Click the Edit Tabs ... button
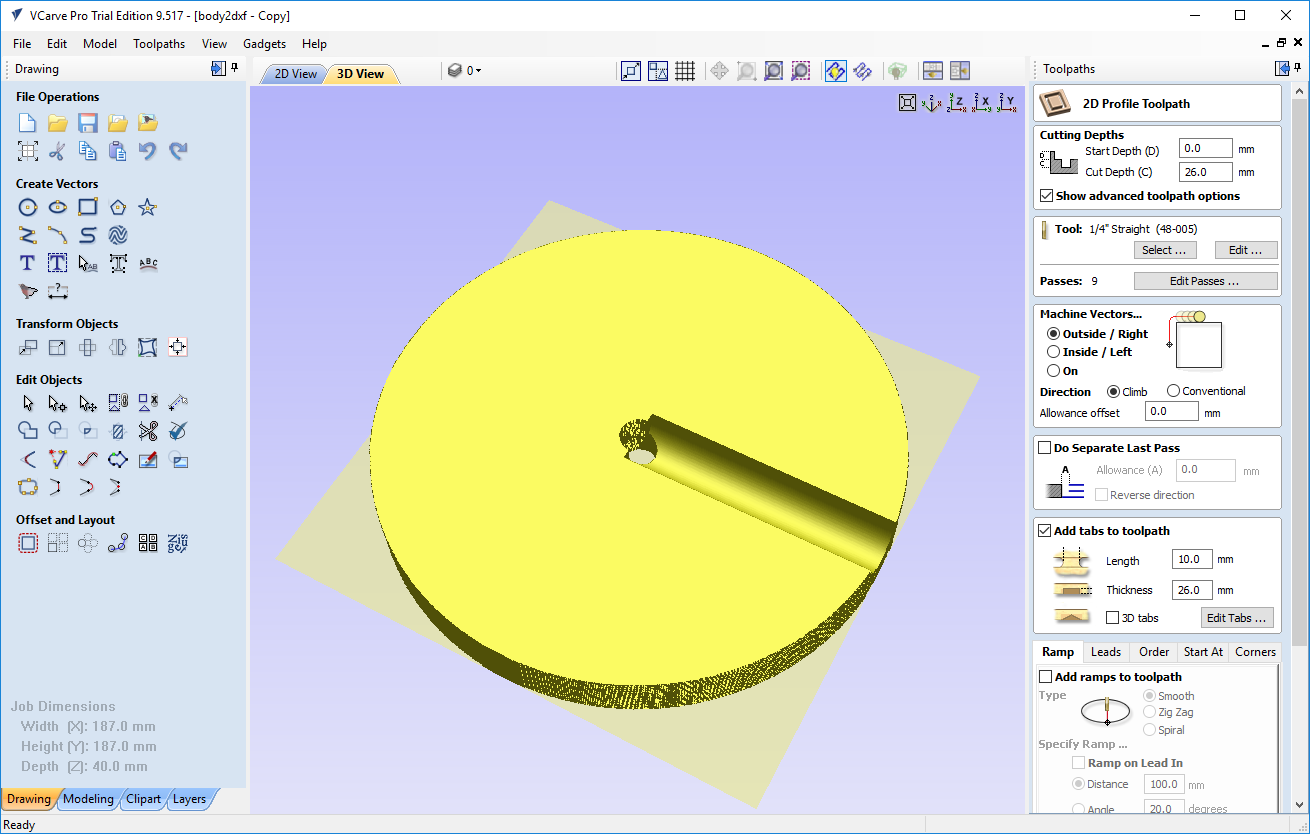The height and width of the screenshot is (834, 1310). 1238,618
